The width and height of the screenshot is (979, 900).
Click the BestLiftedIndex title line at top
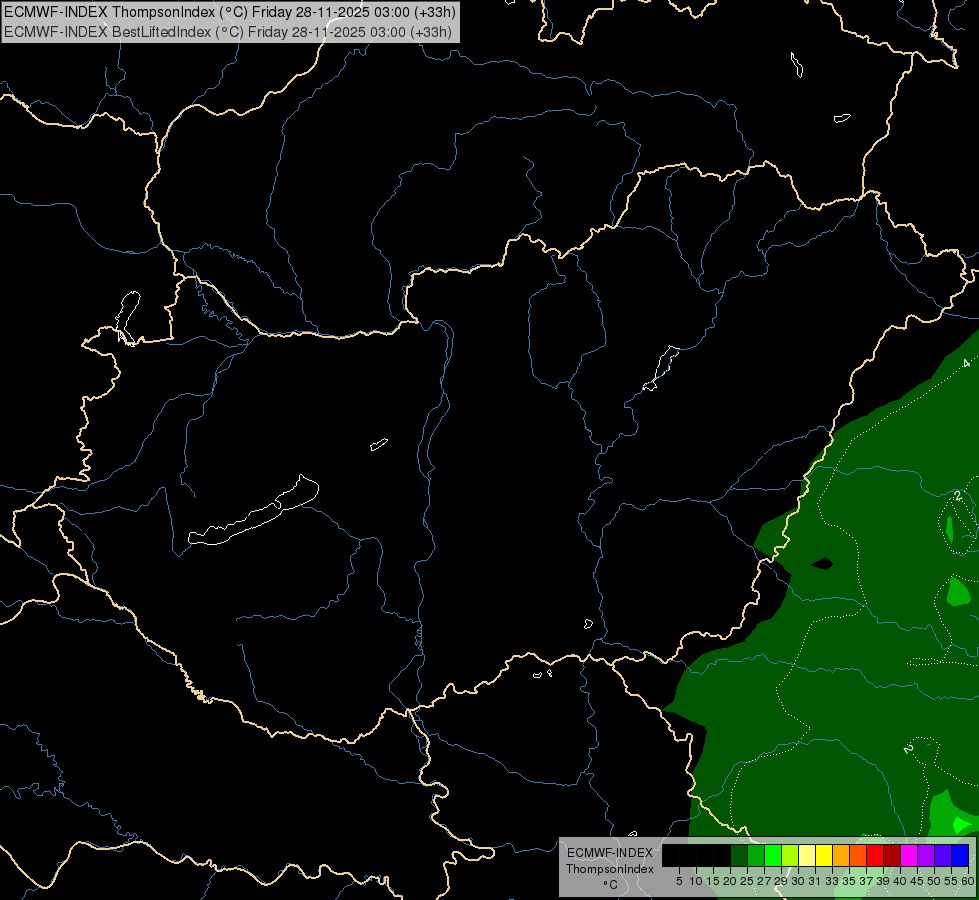[227, 32]
